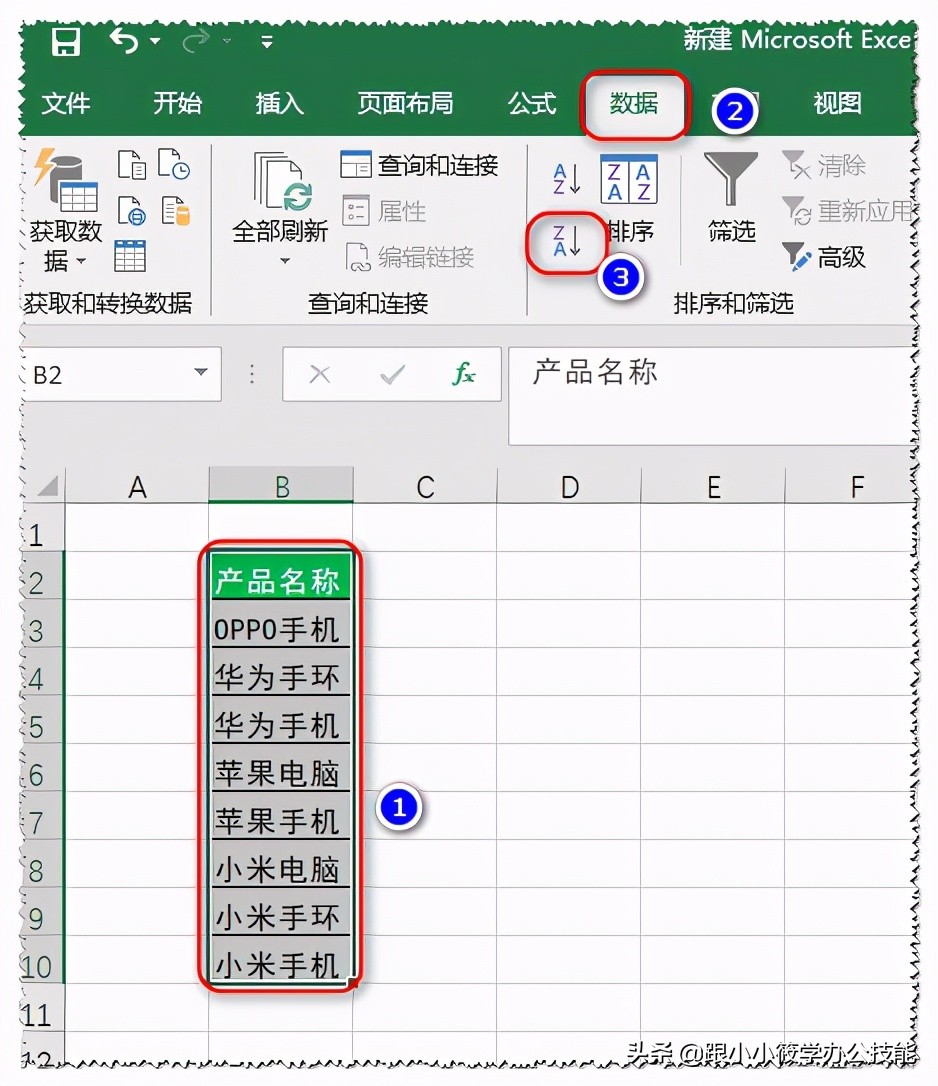Select column B header
938x1086 pixels.
point(281,486)
